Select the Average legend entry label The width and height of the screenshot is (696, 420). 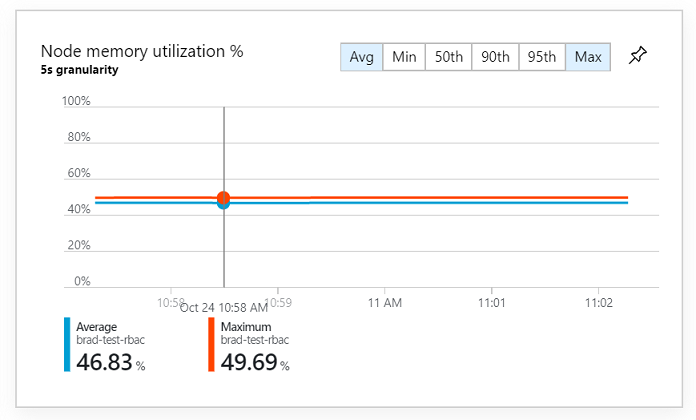pyautogui.click(x=97, y=327)
